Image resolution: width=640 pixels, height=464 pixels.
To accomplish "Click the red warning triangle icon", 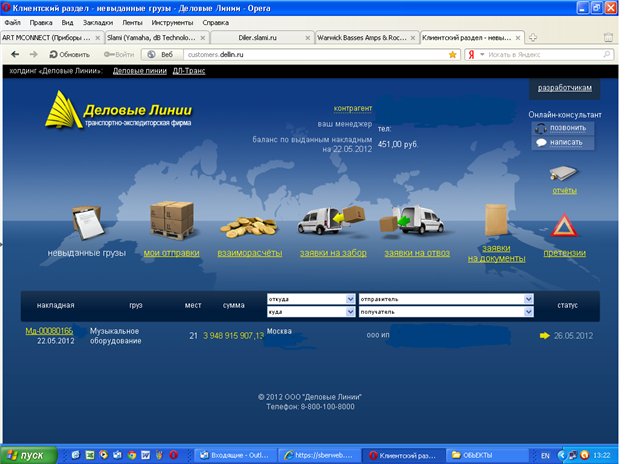I will [564, 225].
